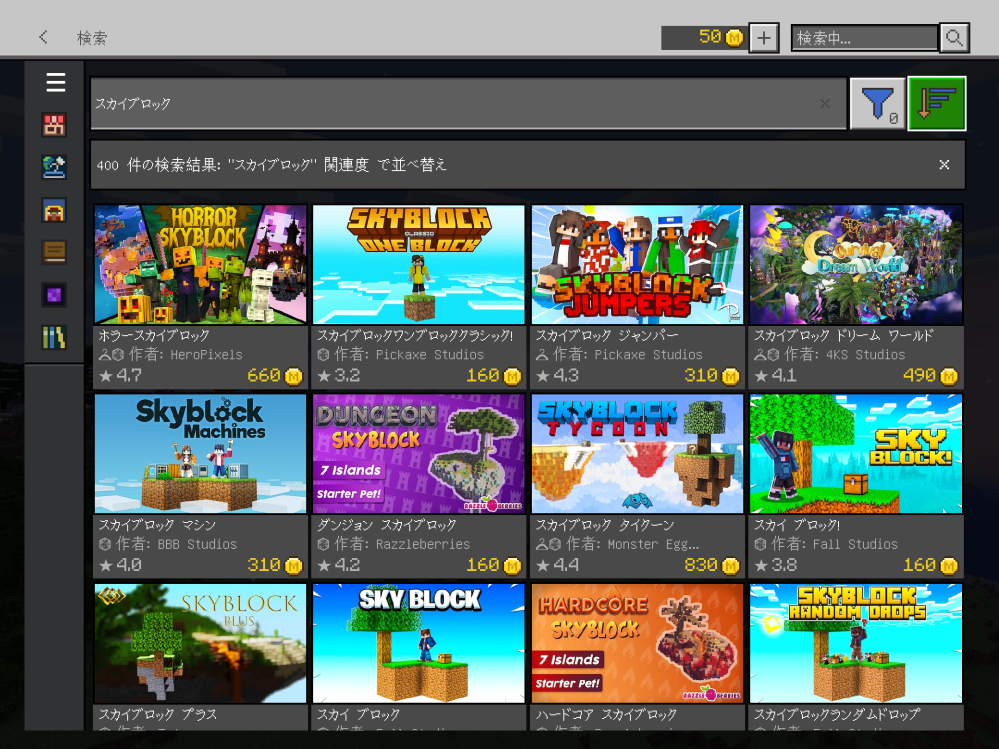Click the 660 price on Horror Skyblock
The height and width of the screenshot is (749, 999).
tap(264, 376)
